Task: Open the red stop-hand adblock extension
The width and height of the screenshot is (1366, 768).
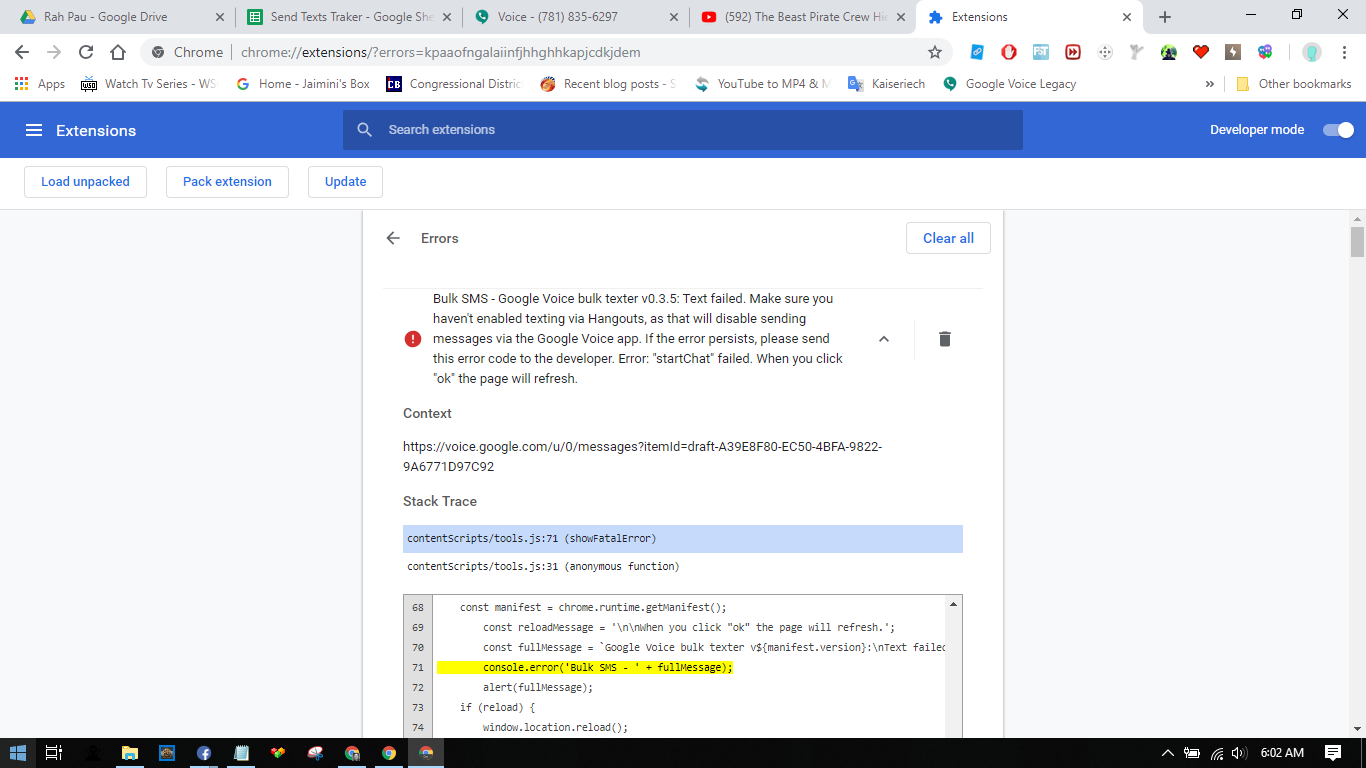Action: (1009, 52)
